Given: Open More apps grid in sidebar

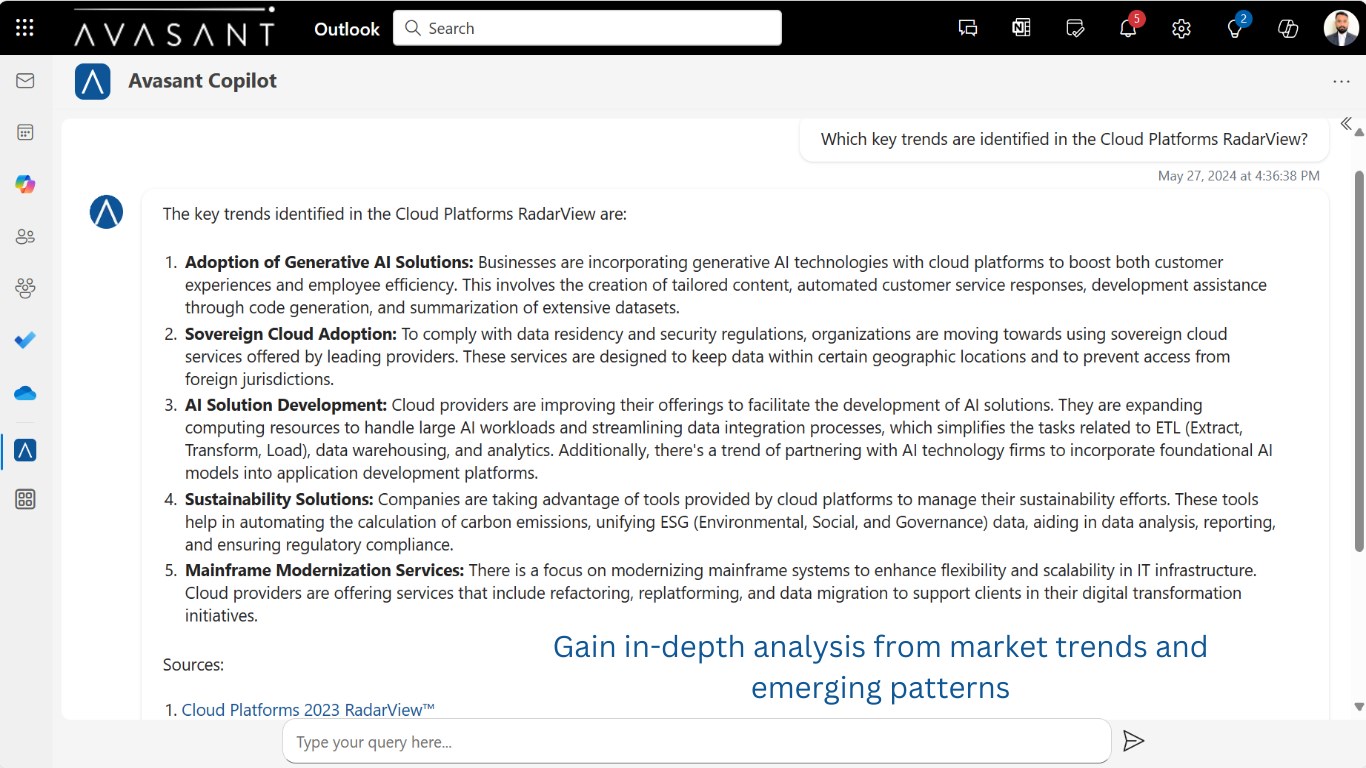Looking at the screenshot, I should click(x=25, y=499).
